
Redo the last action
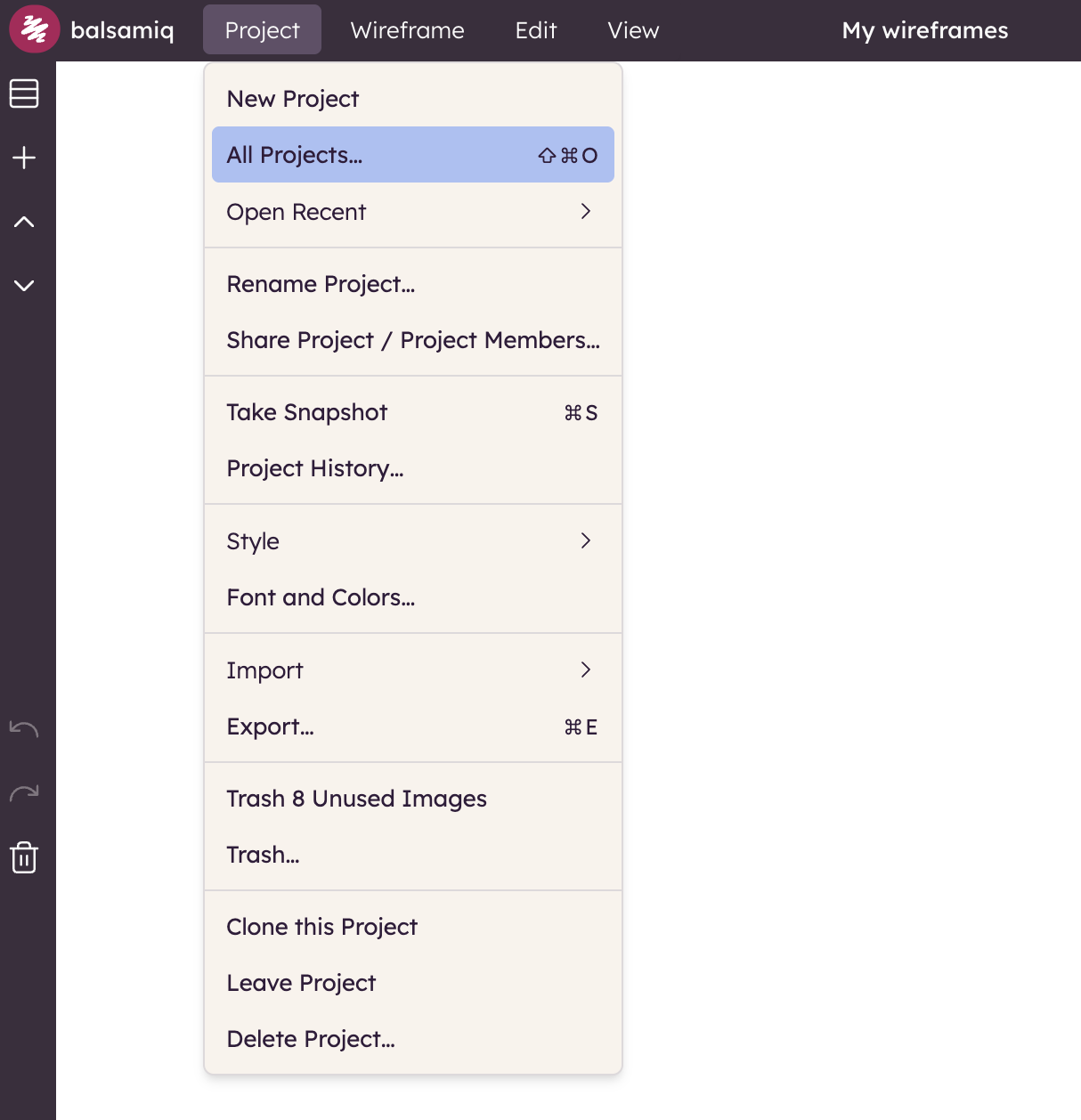pyautogui.click(x=24, y=792)
